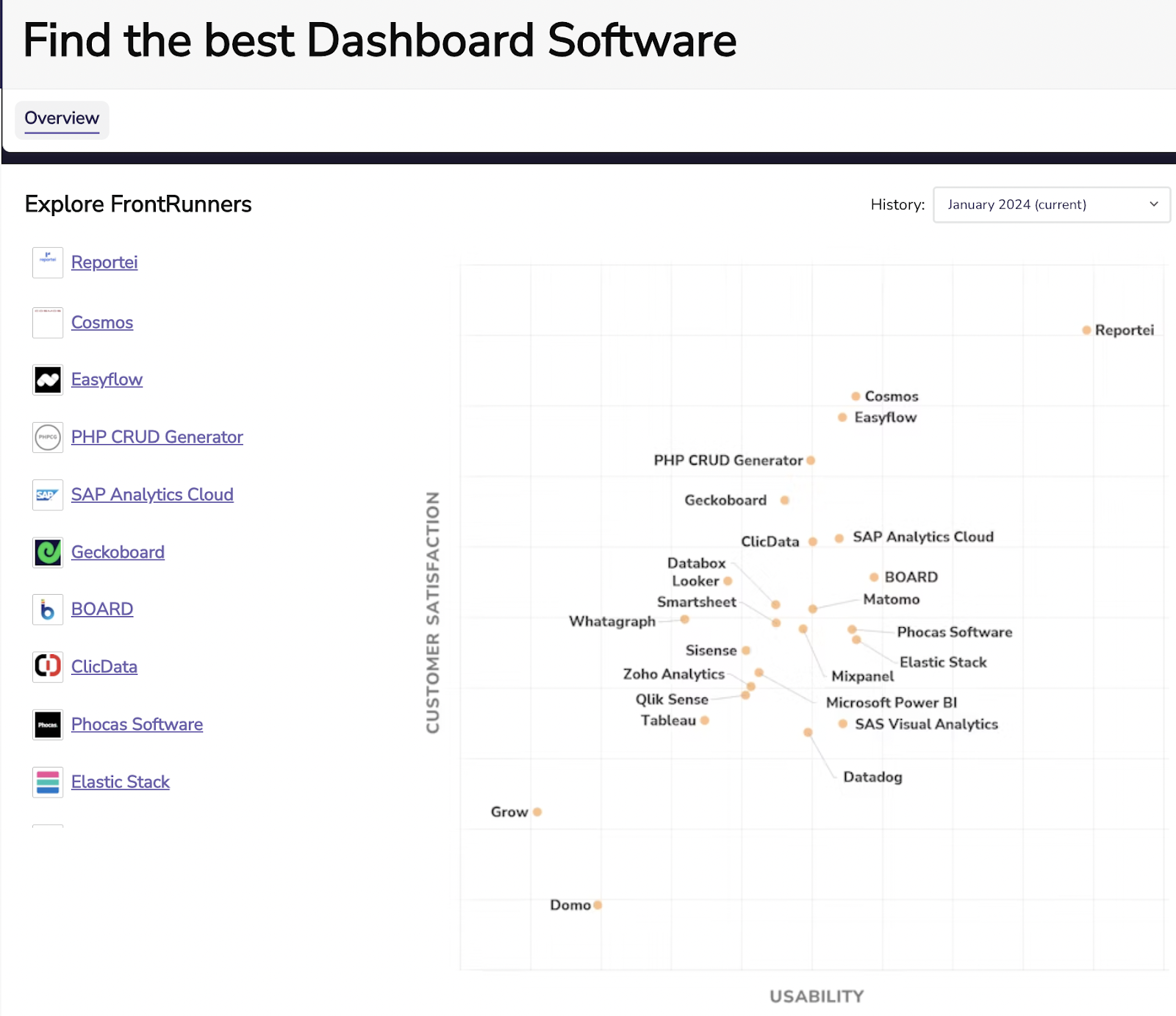Click the BOARD chart data point
The image size is (1176, 1016).
pyautogui.click(x=874, y=578)
